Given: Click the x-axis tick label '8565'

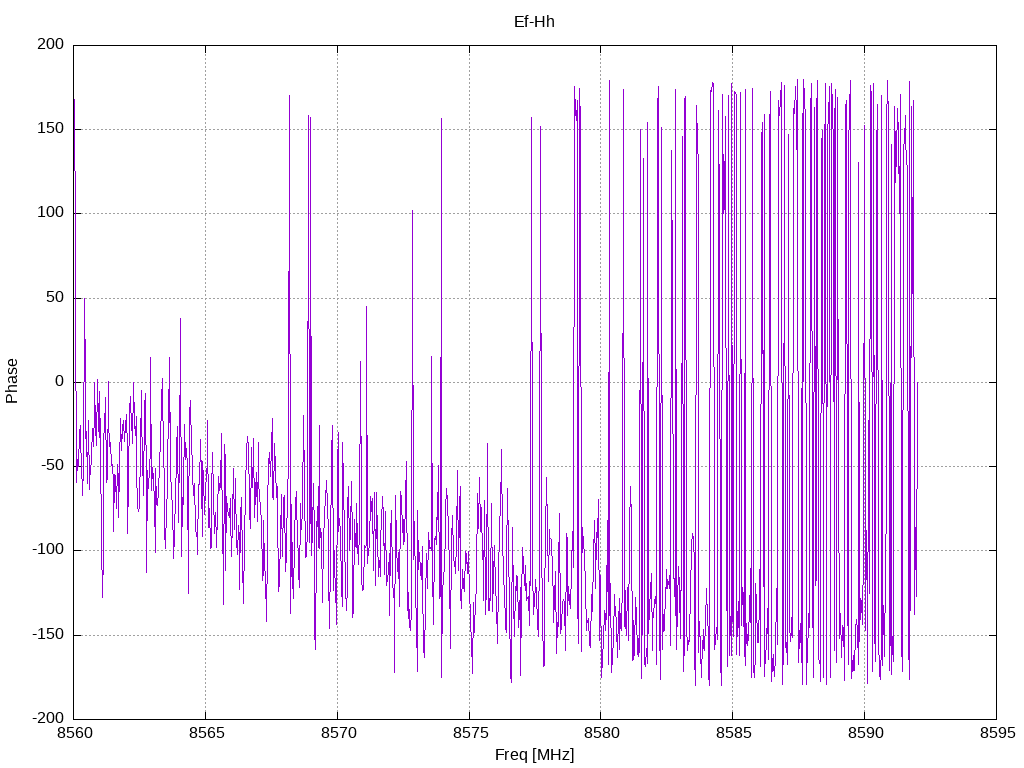Looking at the screenshot, I should pyautogui.click(x=206, y=733).
